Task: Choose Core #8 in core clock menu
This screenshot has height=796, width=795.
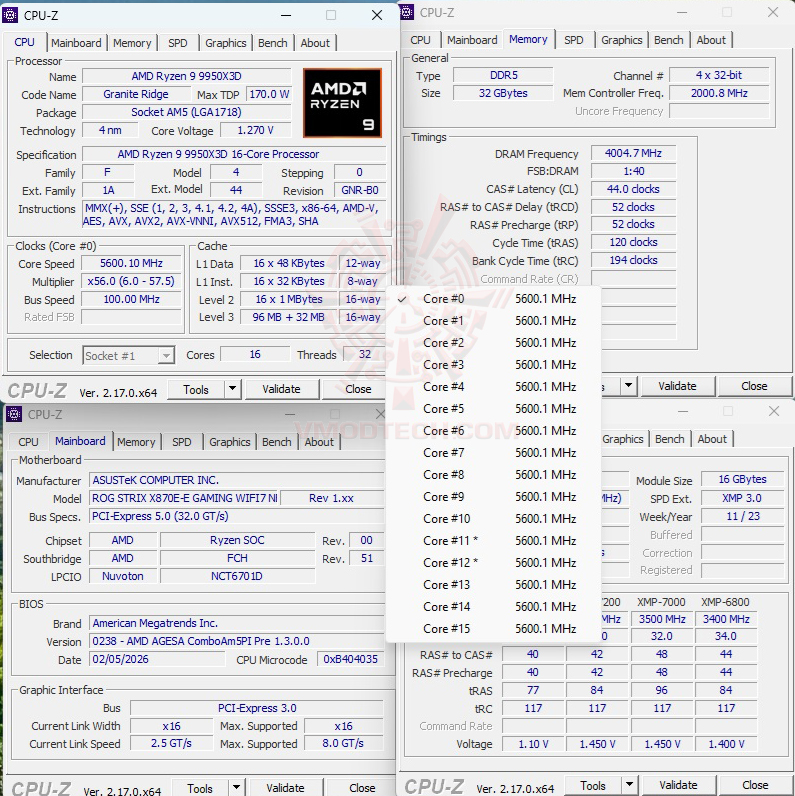Action: coord(493,475)
